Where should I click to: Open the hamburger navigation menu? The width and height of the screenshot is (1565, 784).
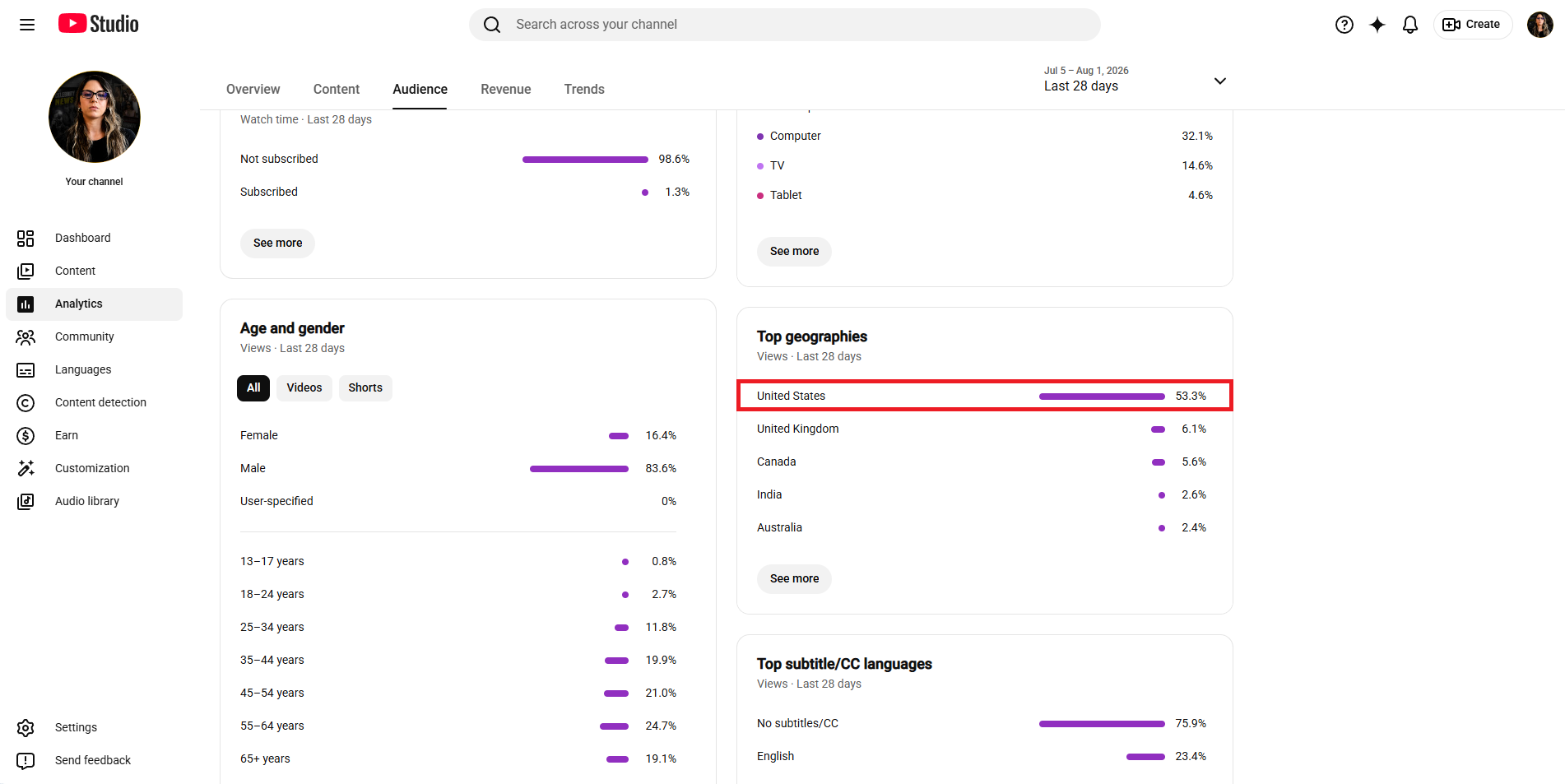[x=27, y=25]
